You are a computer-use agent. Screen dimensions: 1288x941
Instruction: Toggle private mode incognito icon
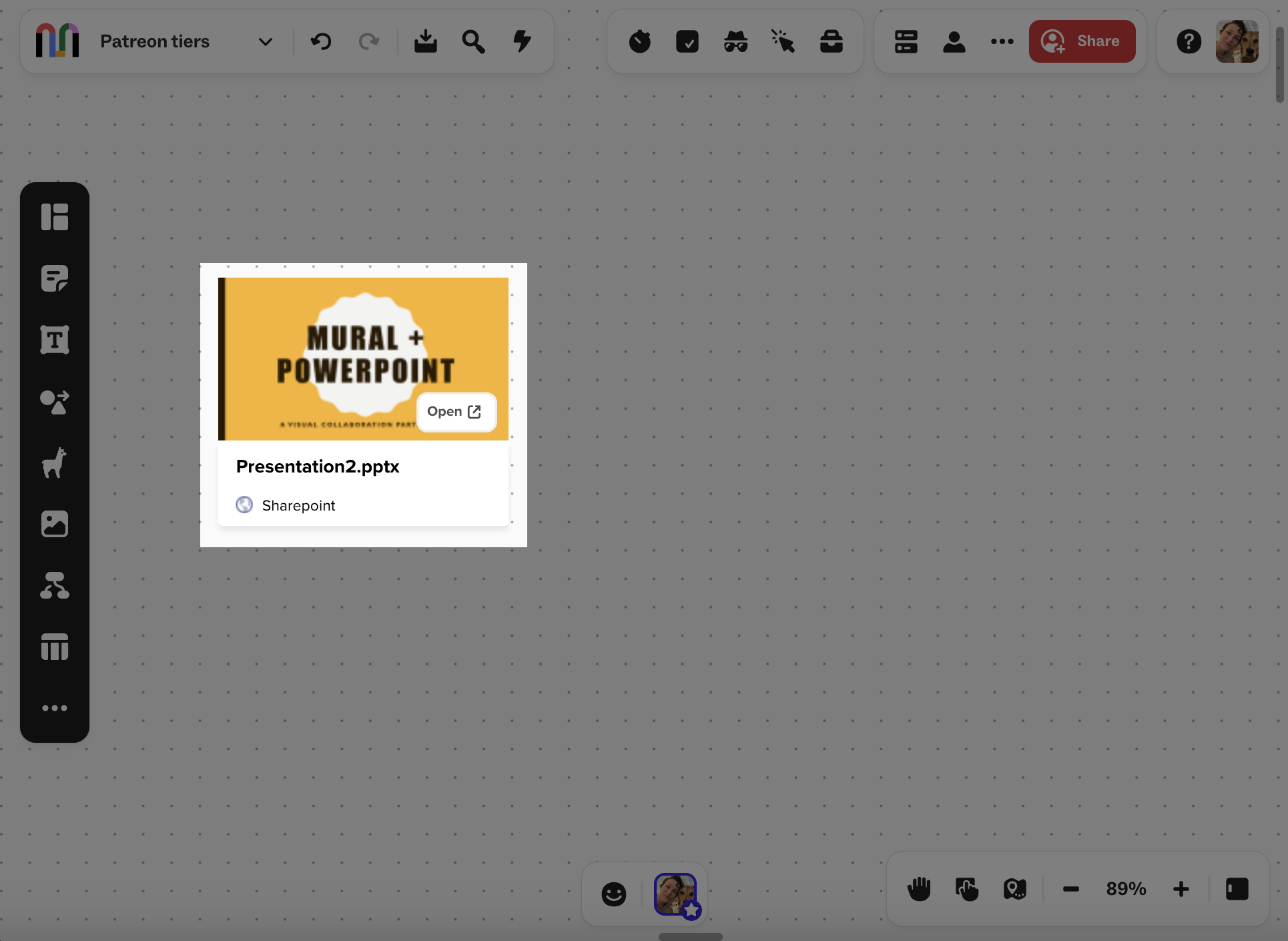pos(735,41)
